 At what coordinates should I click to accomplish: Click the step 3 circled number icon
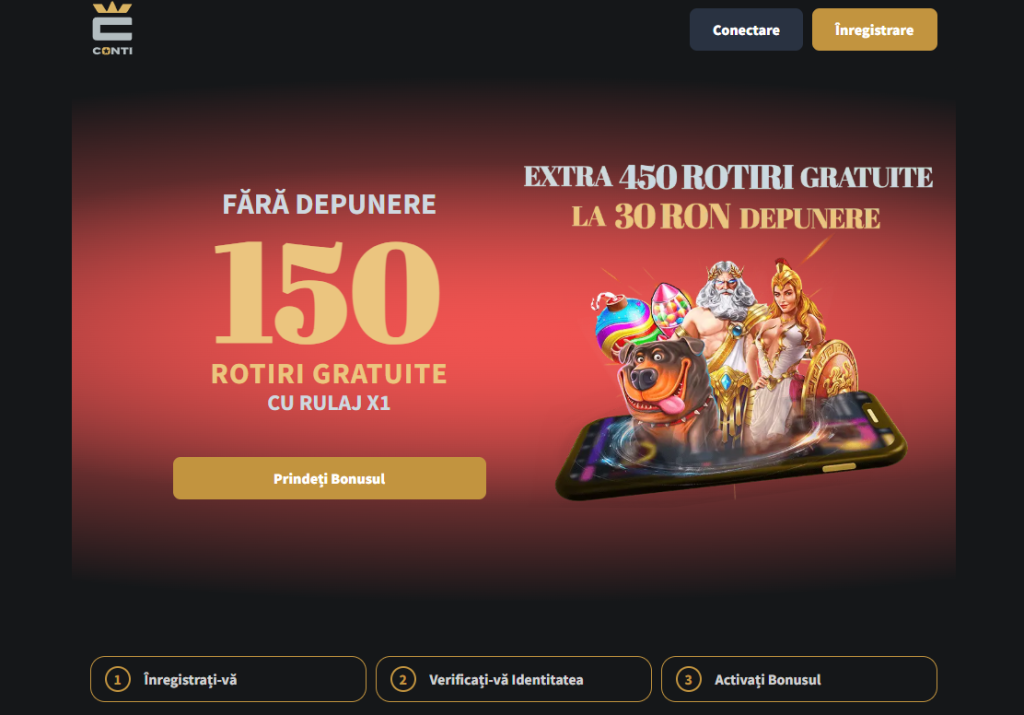pyautogui.click(x=688, y=680)
